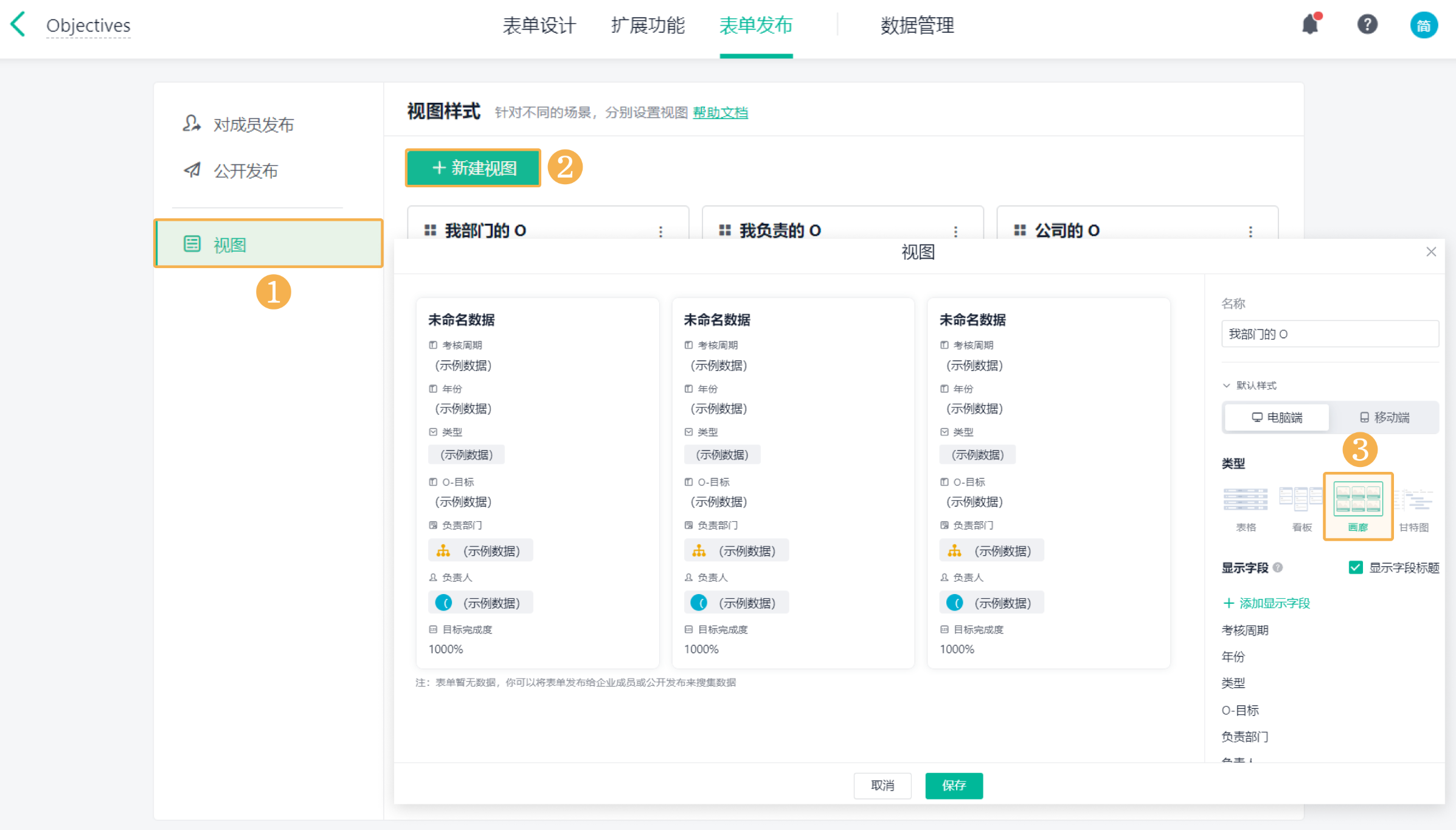
Task: Open the more options for 我负责的 O
Action: click(955, 231)
